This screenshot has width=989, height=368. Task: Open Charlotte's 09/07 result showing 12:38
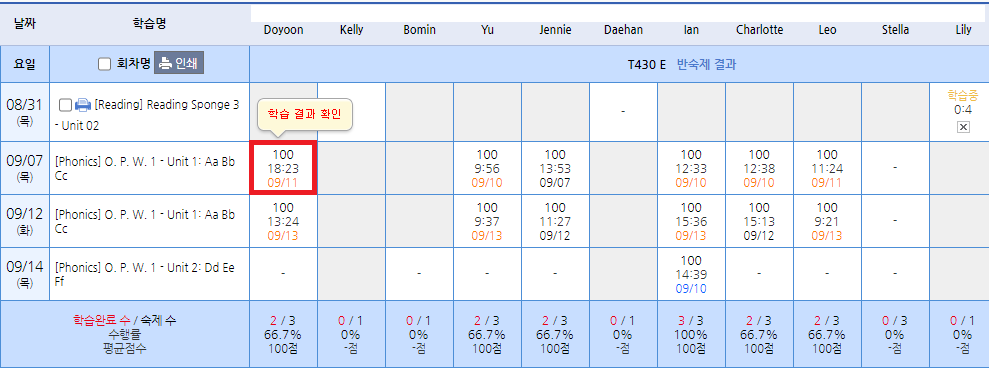coord(759,169)
